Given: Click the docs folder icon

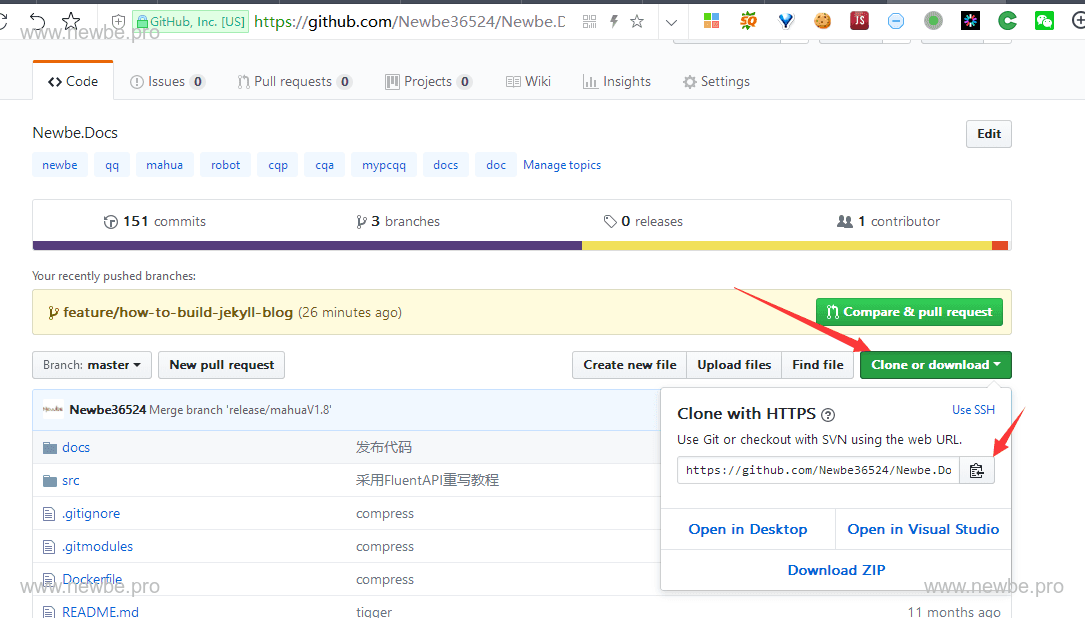Looking at the screenshot, I should pyautogui.click(x=50, y=447).
